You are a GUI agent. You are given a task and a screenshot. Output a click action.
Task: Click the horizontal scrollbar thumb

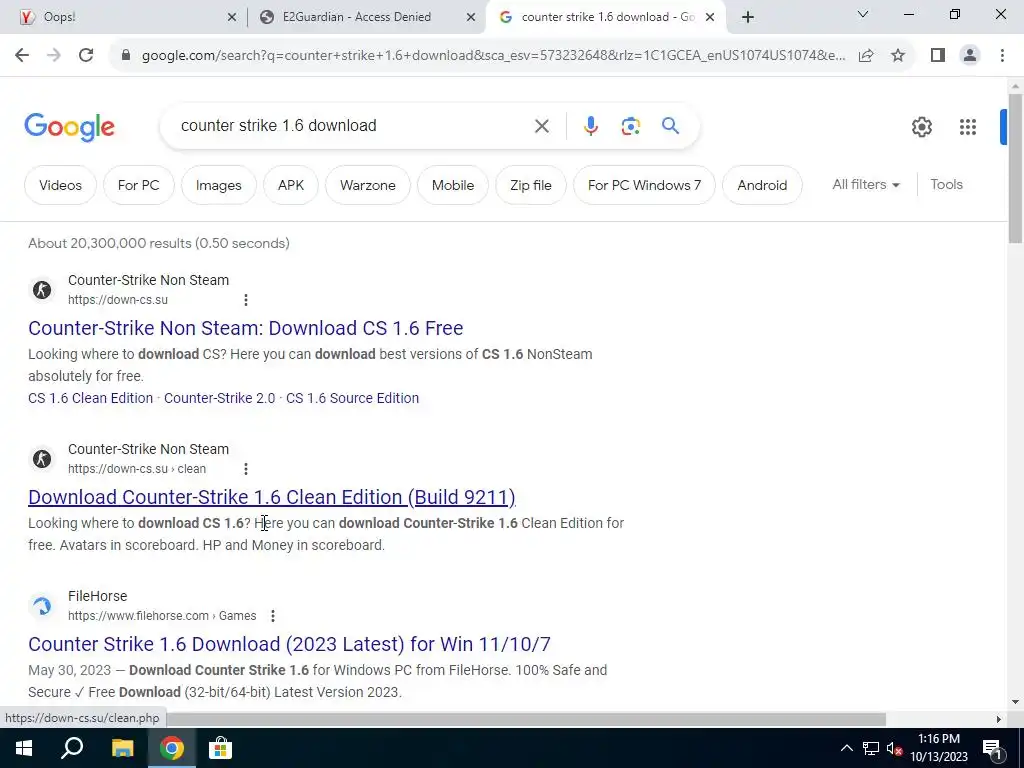pyautogui.click(x=526, y=719)
